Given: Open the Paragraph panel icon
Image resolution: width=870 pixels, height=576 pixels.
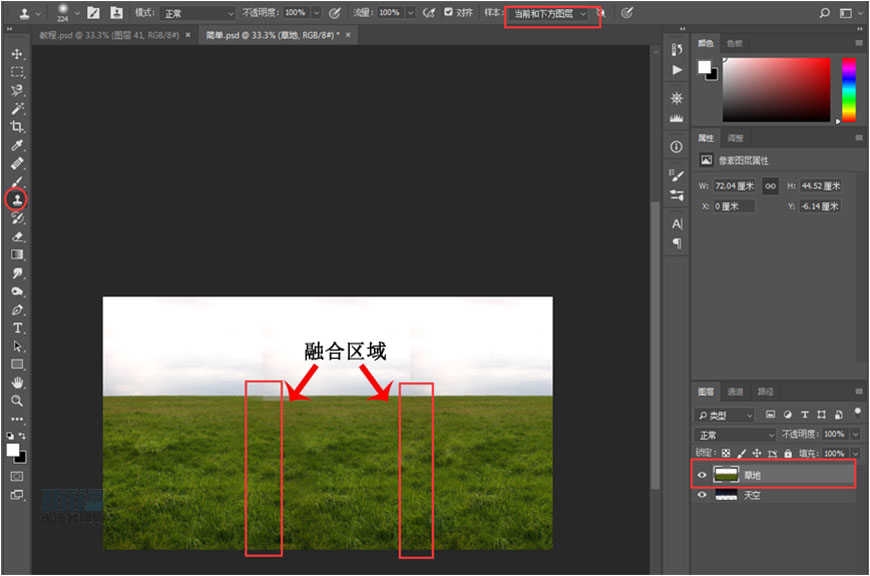Looking at the screenshot, I should (x=677, y=243).
